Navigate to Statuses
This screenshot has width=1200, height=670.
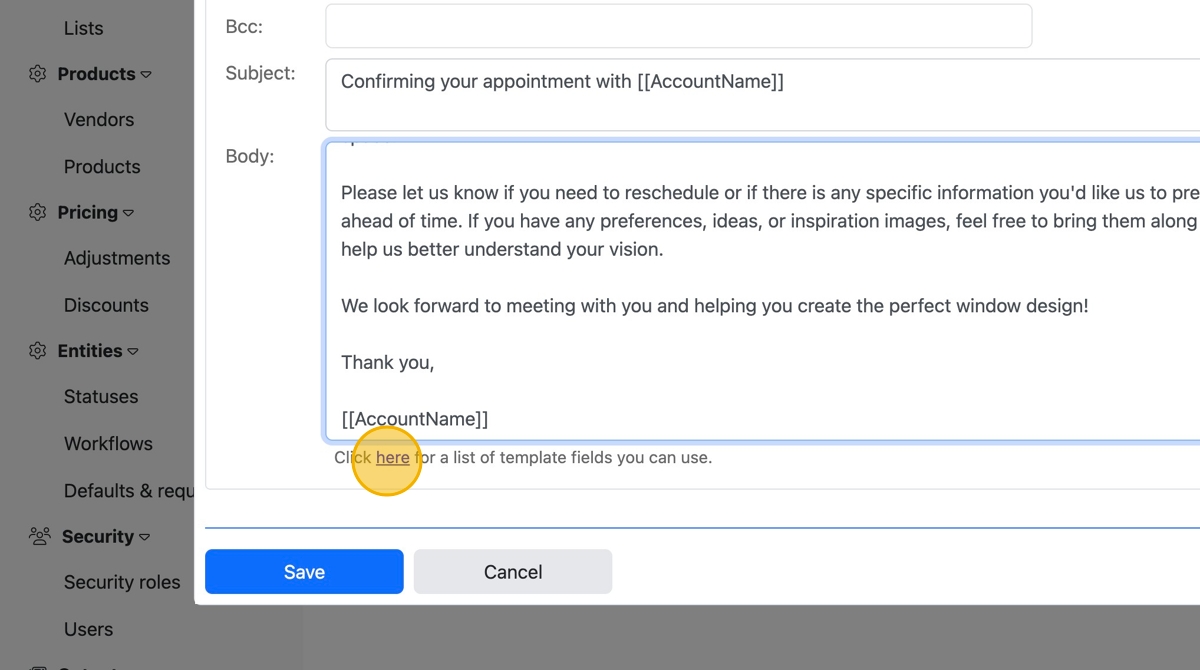[101, 397]
